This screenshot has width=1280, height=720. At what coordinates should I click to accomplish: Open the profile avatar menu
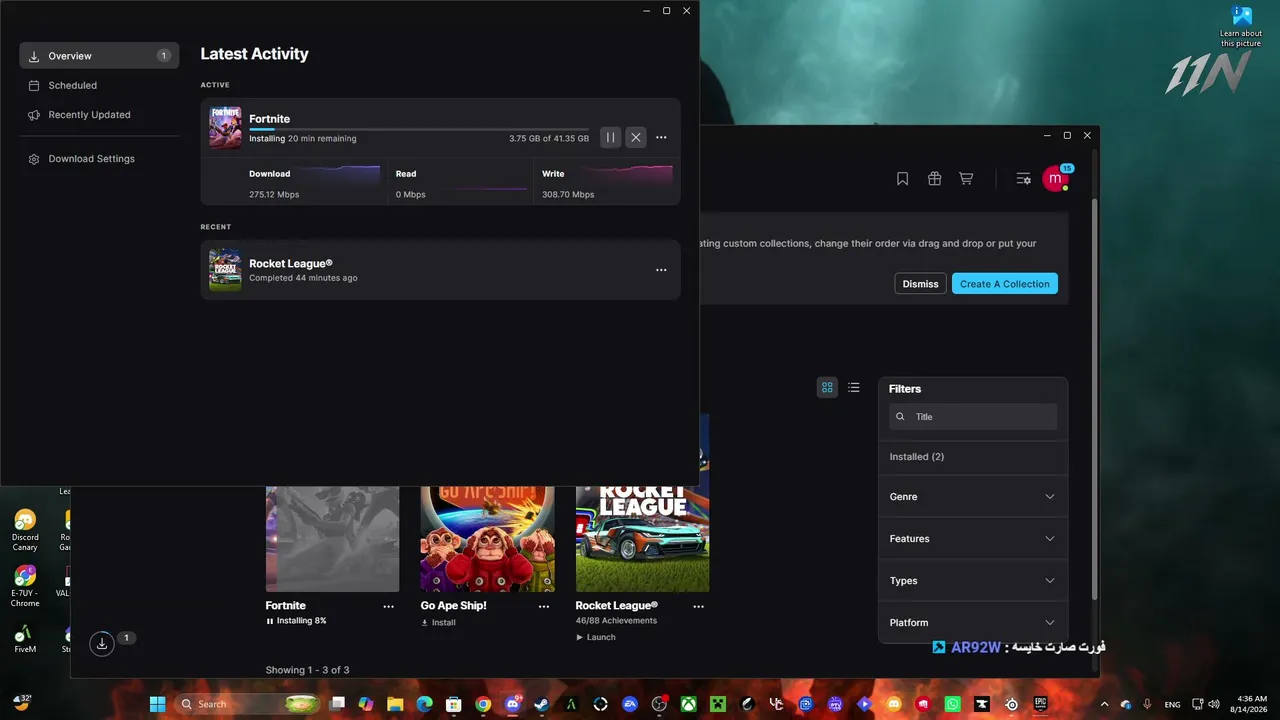[x=1055, y=179]
